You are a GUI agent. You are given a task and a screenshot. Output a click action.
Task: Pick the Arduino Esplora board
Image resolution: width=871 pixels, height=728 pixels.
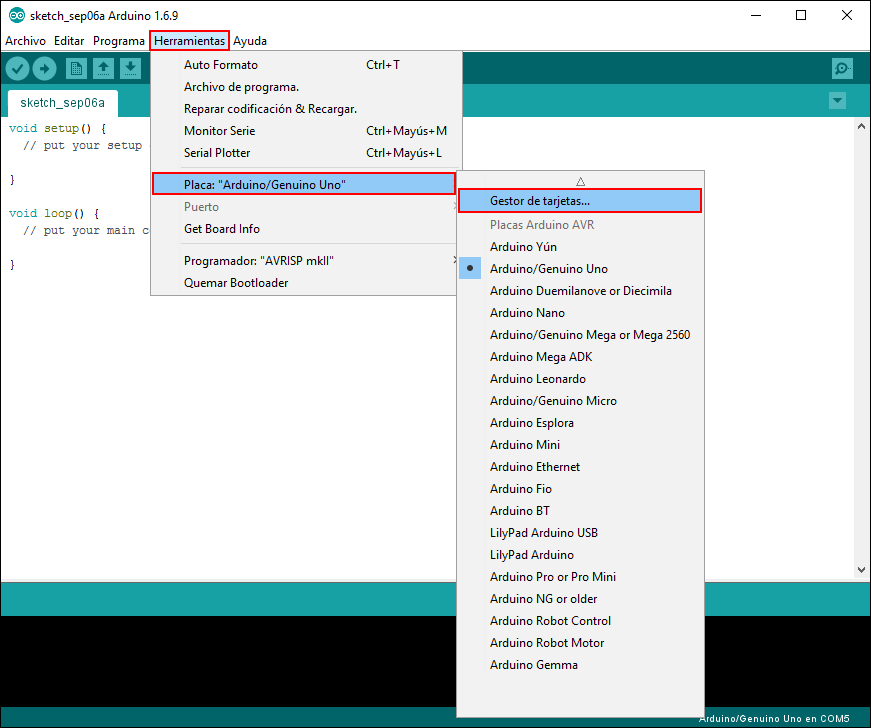[x=581, y=423]
